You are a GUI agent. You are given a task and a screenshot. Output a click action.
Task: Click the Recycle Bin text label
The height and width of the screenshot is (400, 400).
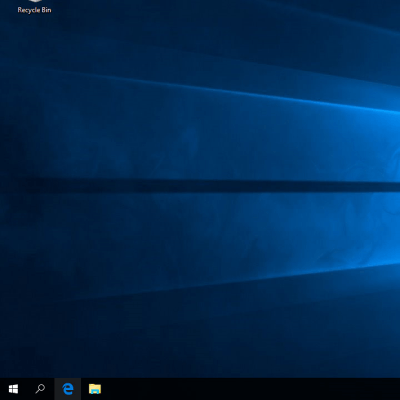[x=34, y=10]
